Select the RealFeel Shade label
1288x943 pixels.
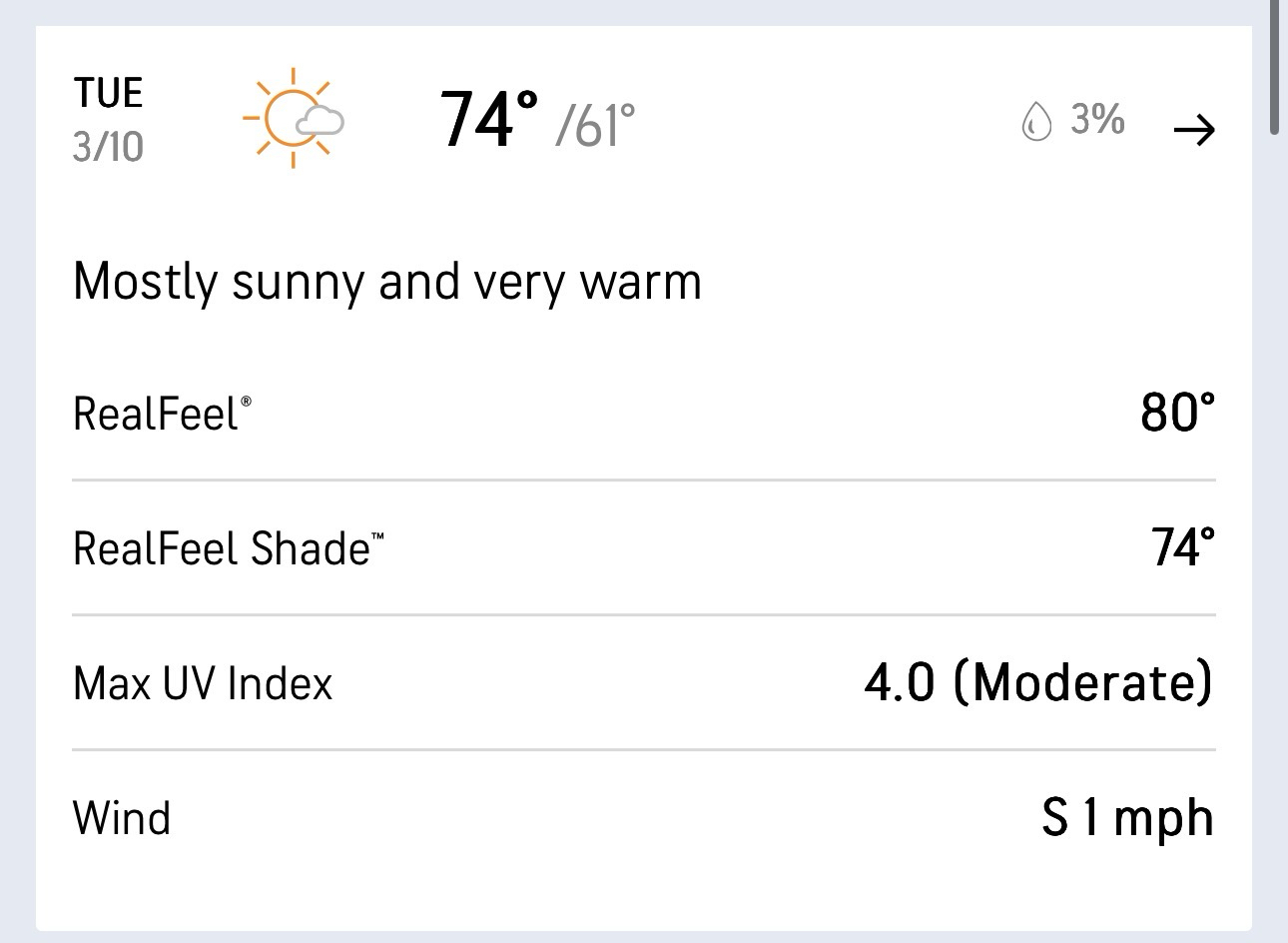coord(221,548)
